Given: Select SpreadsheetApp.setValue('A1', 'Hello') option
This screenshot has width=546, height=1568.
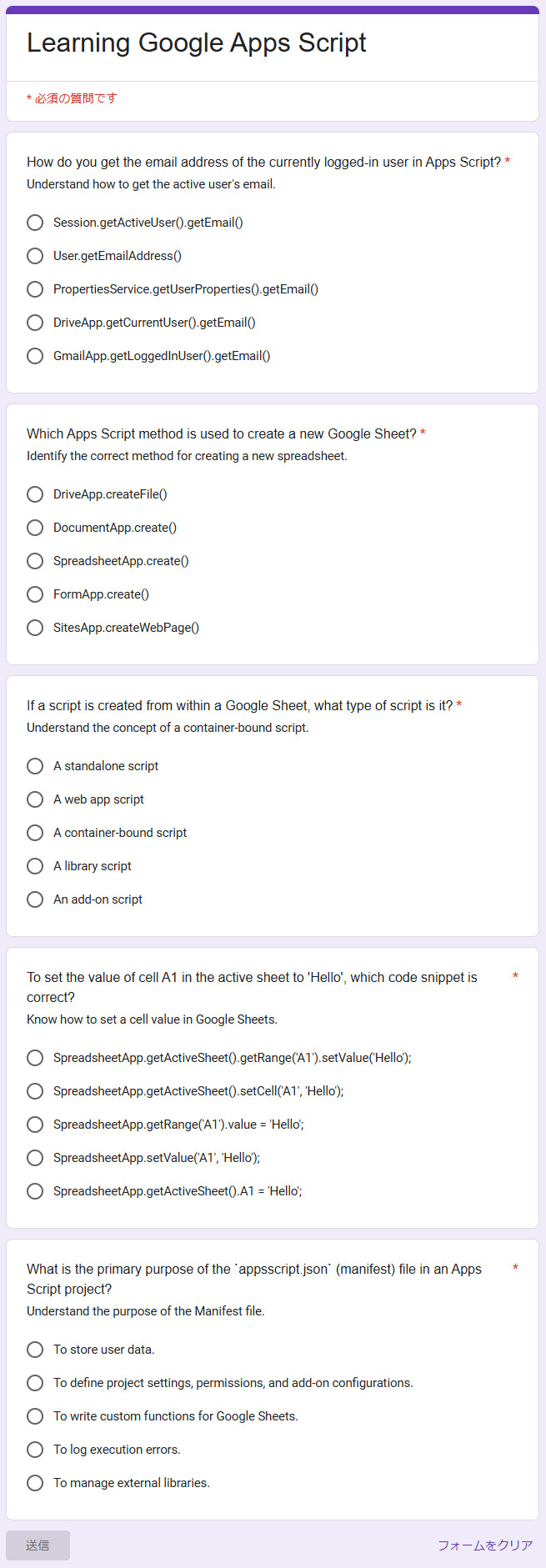Looking at the screenshot, I should pos(35,1158).
